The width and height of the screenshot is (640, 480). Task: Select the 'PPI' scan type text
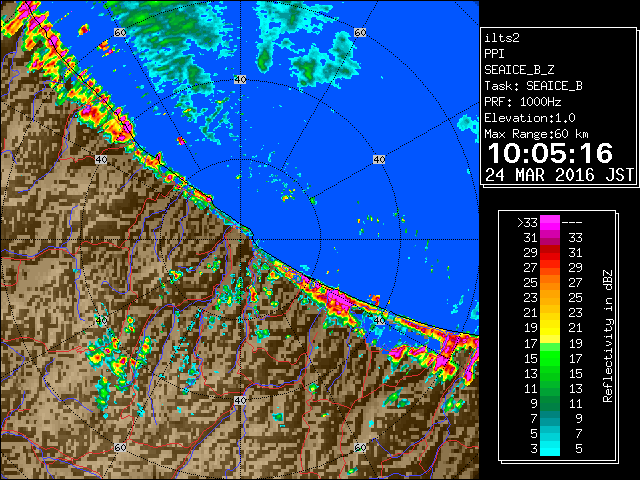pos(494,54)
